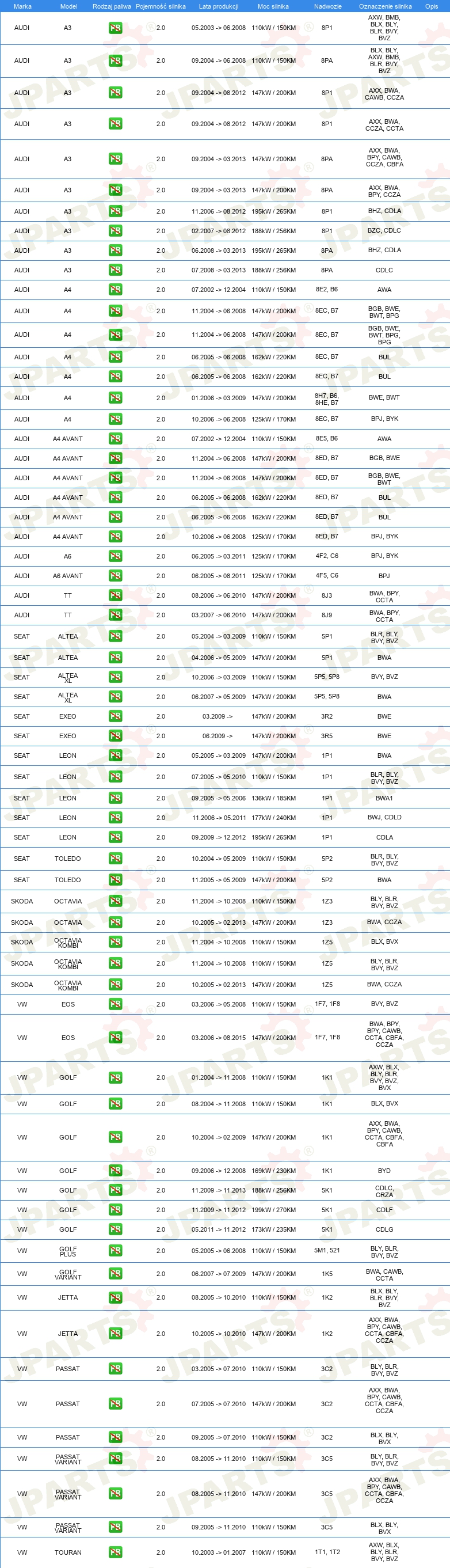The height and width of the screenshot is (1568, 450).
Task: Click '8J9' body code cell
Action: (x=327, y=615)
